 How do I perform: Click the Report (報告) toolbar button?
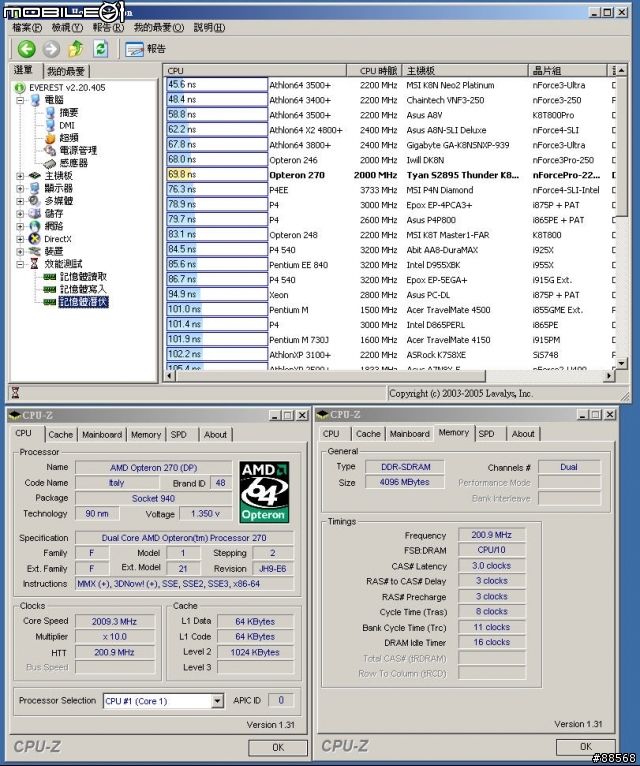(x=145, y=49)
